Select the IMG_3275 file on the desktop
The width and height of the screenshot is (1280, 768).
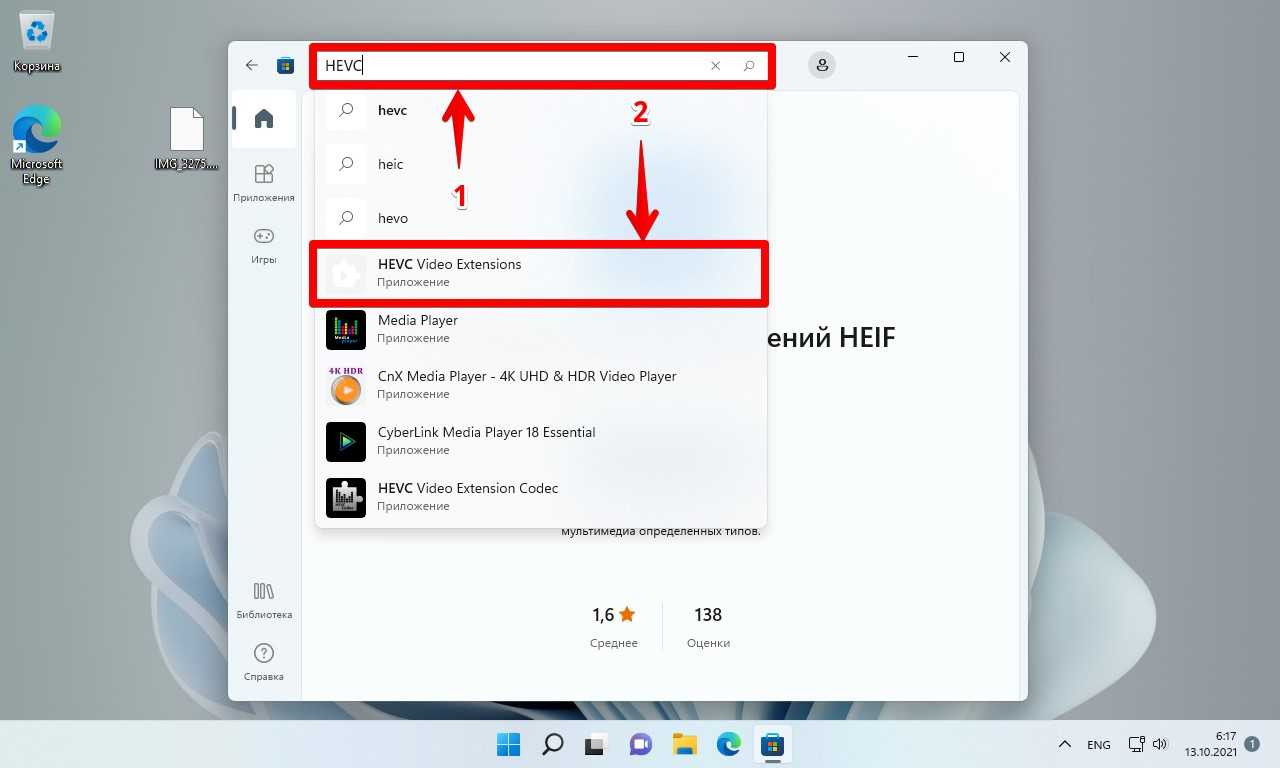(x=186, y=138)
